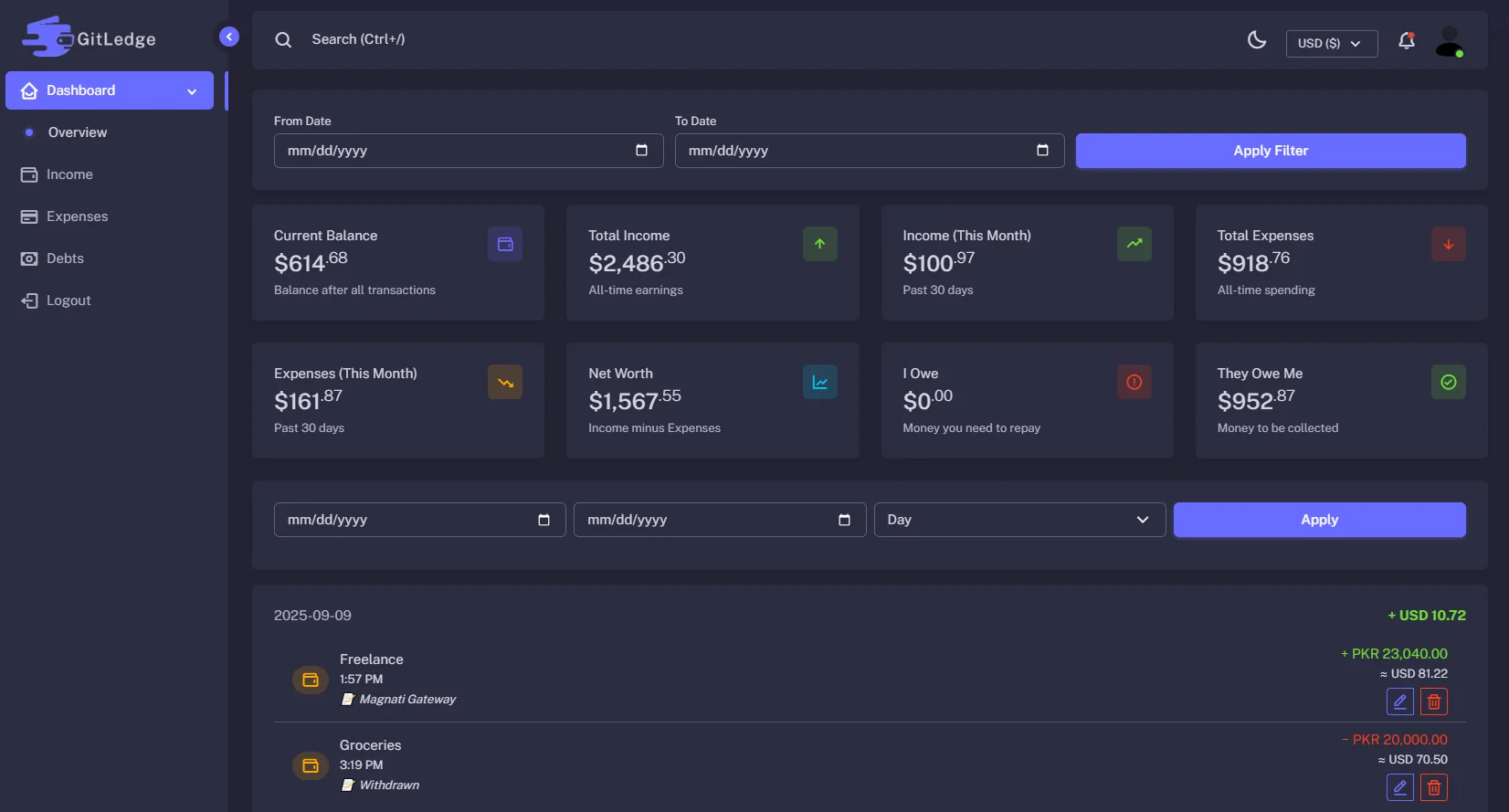The width and height of the screenshot is (1509, 812).
Task: Open the From Date calendar picker
Action: [641, 151]
